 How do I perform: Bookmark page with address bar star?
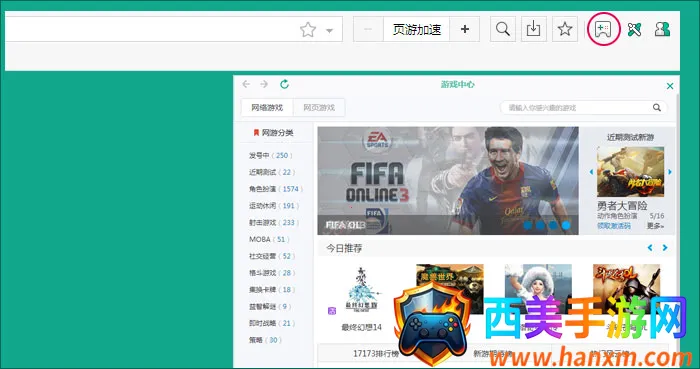tap(308, 30)
